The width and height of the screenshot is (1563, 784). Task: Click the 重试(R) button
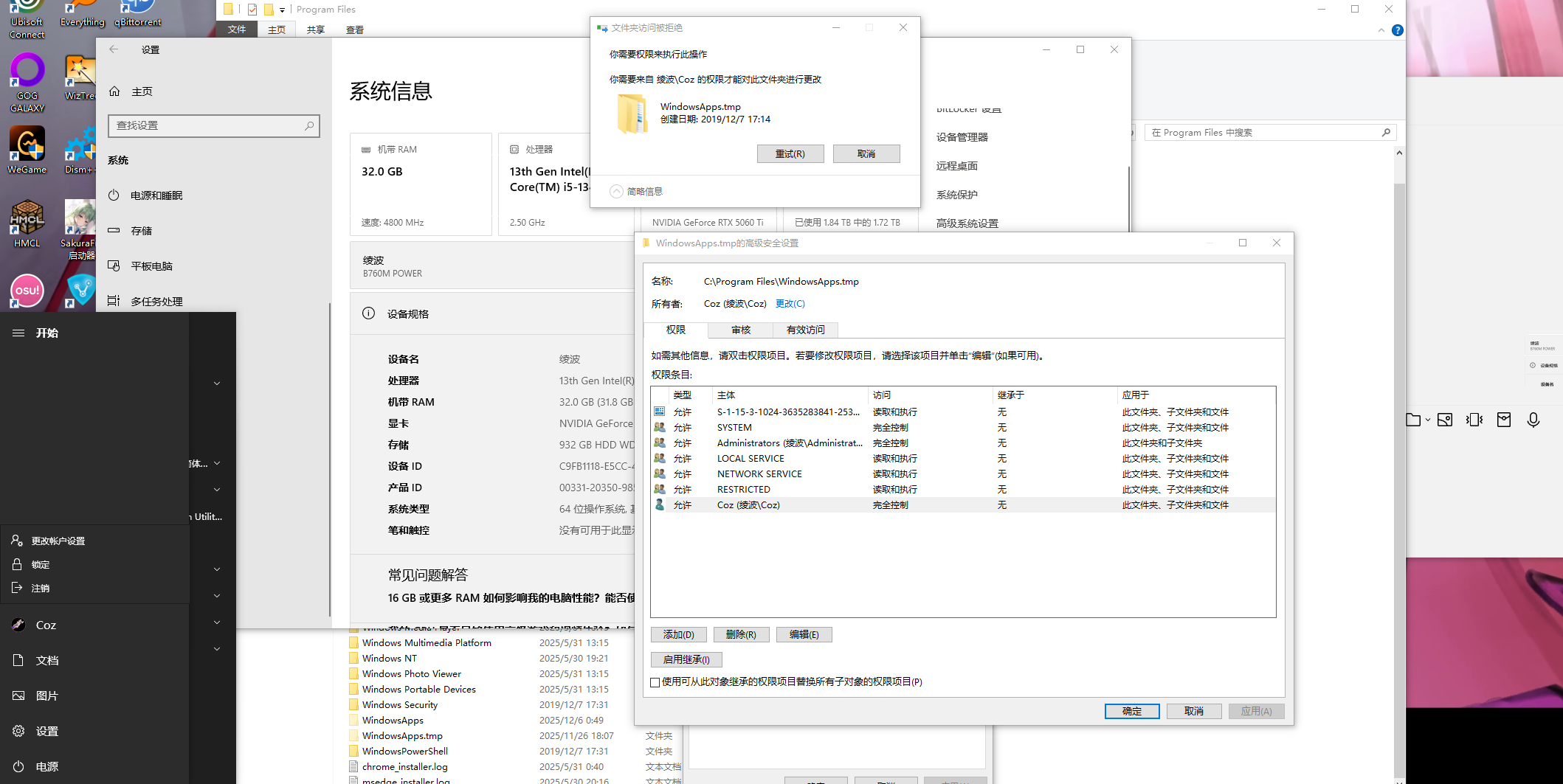tap(790, 153)
